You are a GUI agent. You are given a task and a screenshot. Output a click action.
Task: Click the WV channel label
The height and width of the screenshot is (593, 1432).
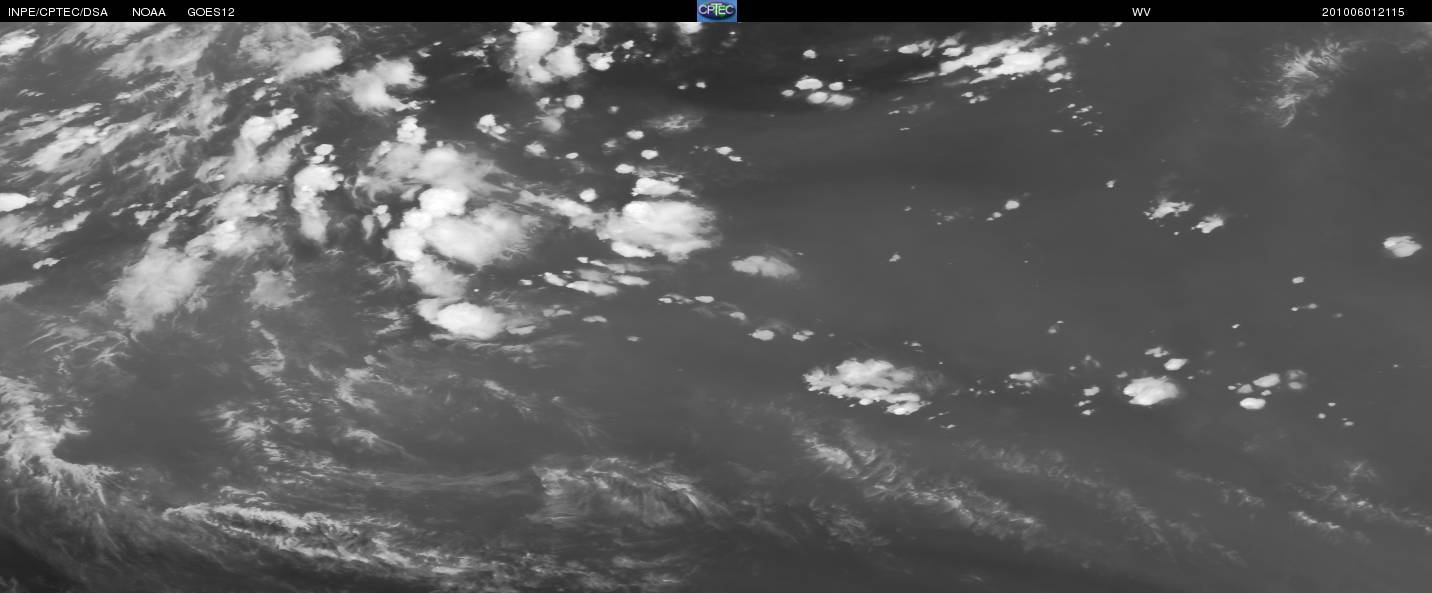(1141, 12)
